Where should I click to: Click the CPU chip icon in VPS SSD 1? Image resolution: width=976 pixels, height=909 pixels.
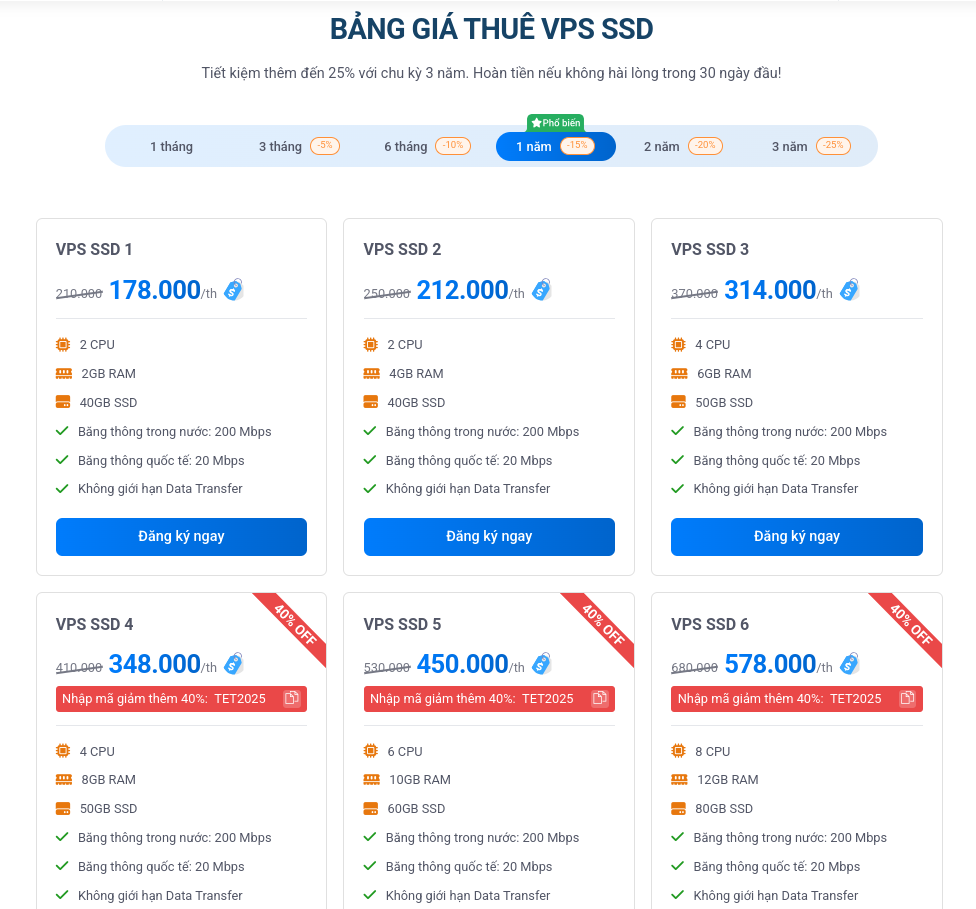(x=63, y=345)
